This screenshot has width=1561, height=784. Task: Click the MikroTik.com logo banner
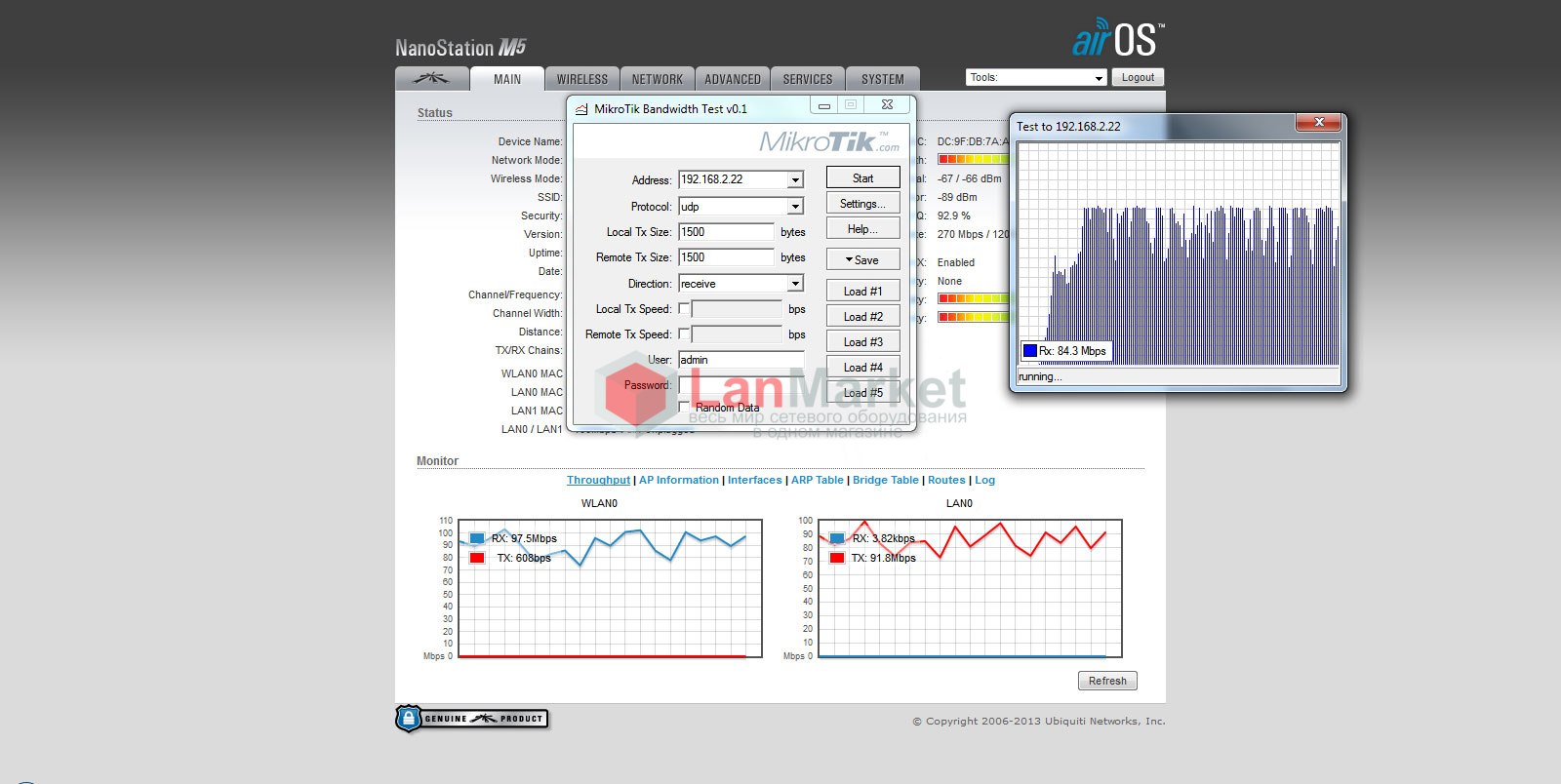click(829, 142)
